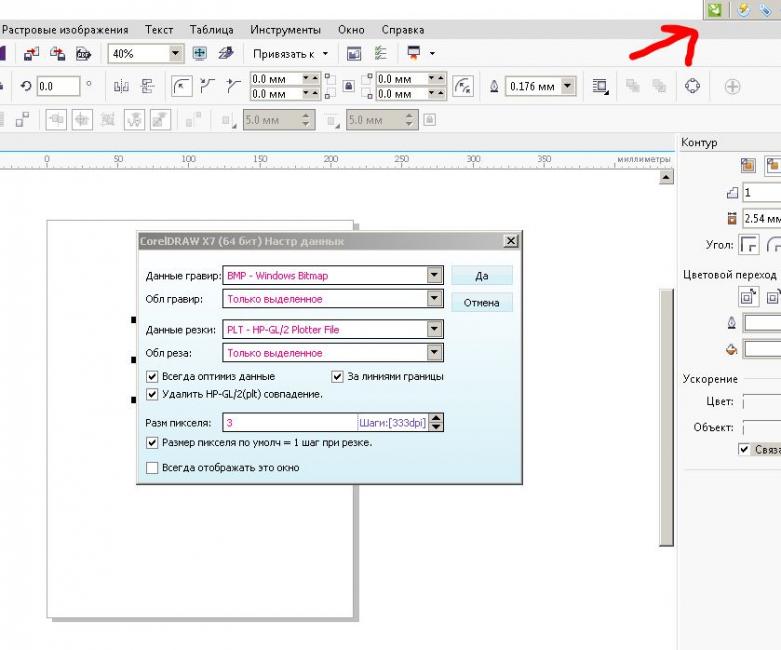Click the full-screen preview icon next to zoom
The height and width of the screenshot is (650, 781).
point(199,53)
